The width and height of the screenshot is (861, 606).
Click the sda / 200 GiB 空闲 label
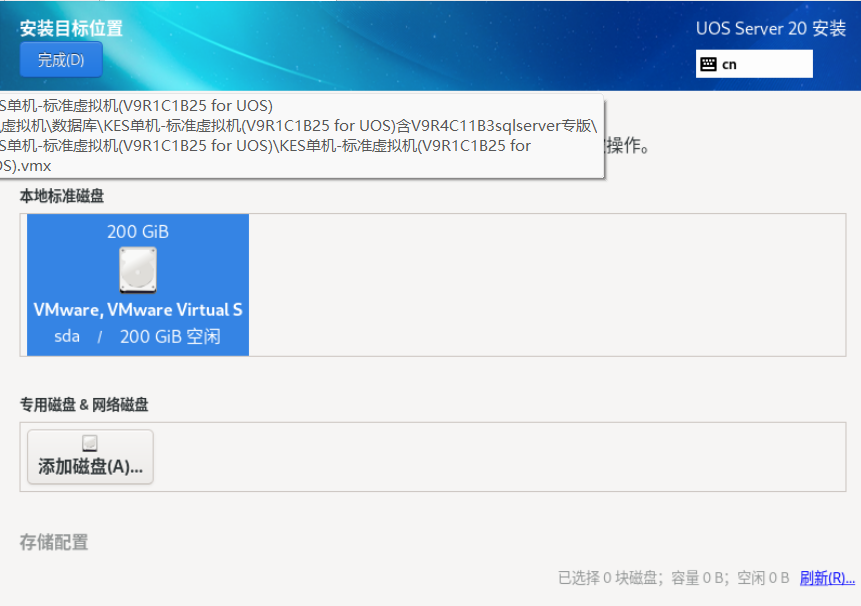point(137,336)
